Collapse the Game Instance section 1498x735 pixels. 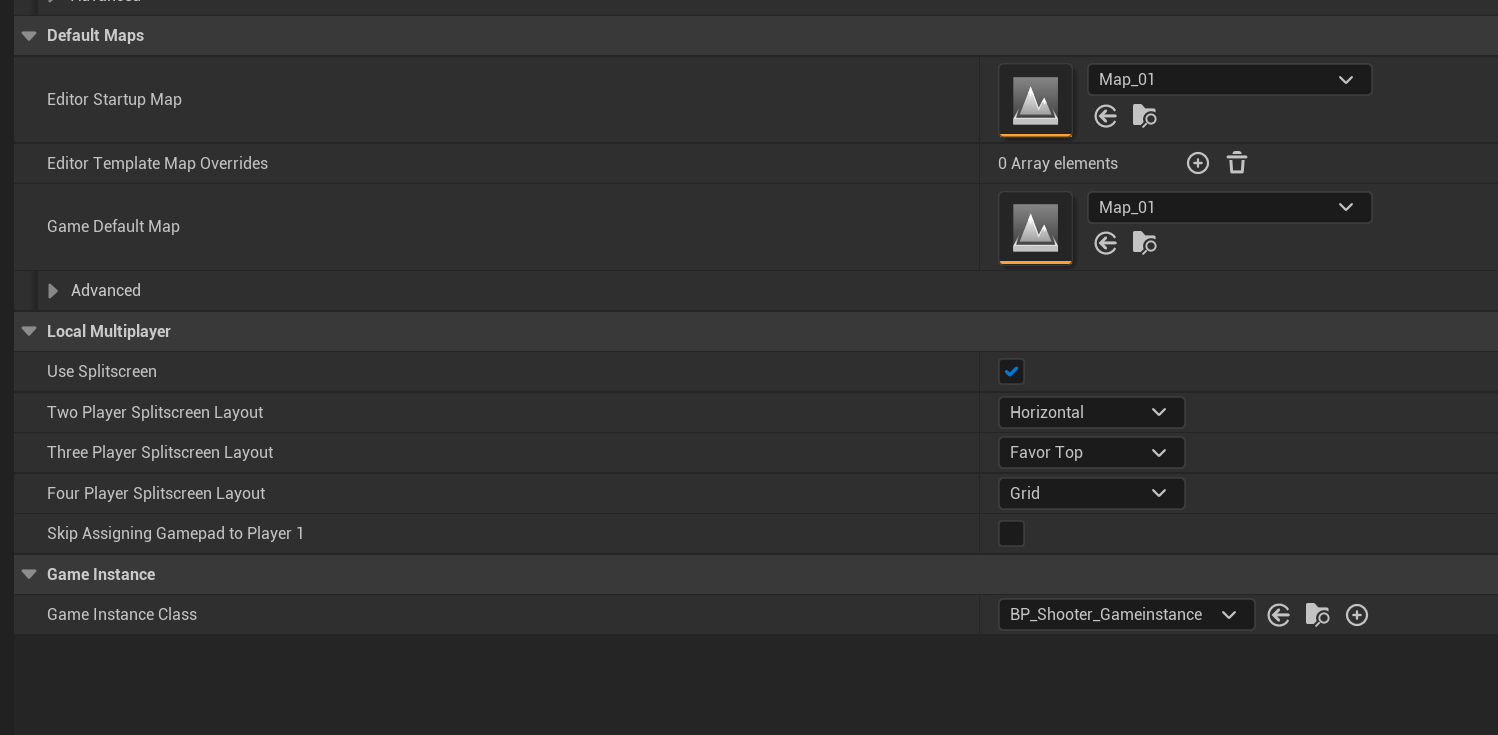(x=29, y=574)
